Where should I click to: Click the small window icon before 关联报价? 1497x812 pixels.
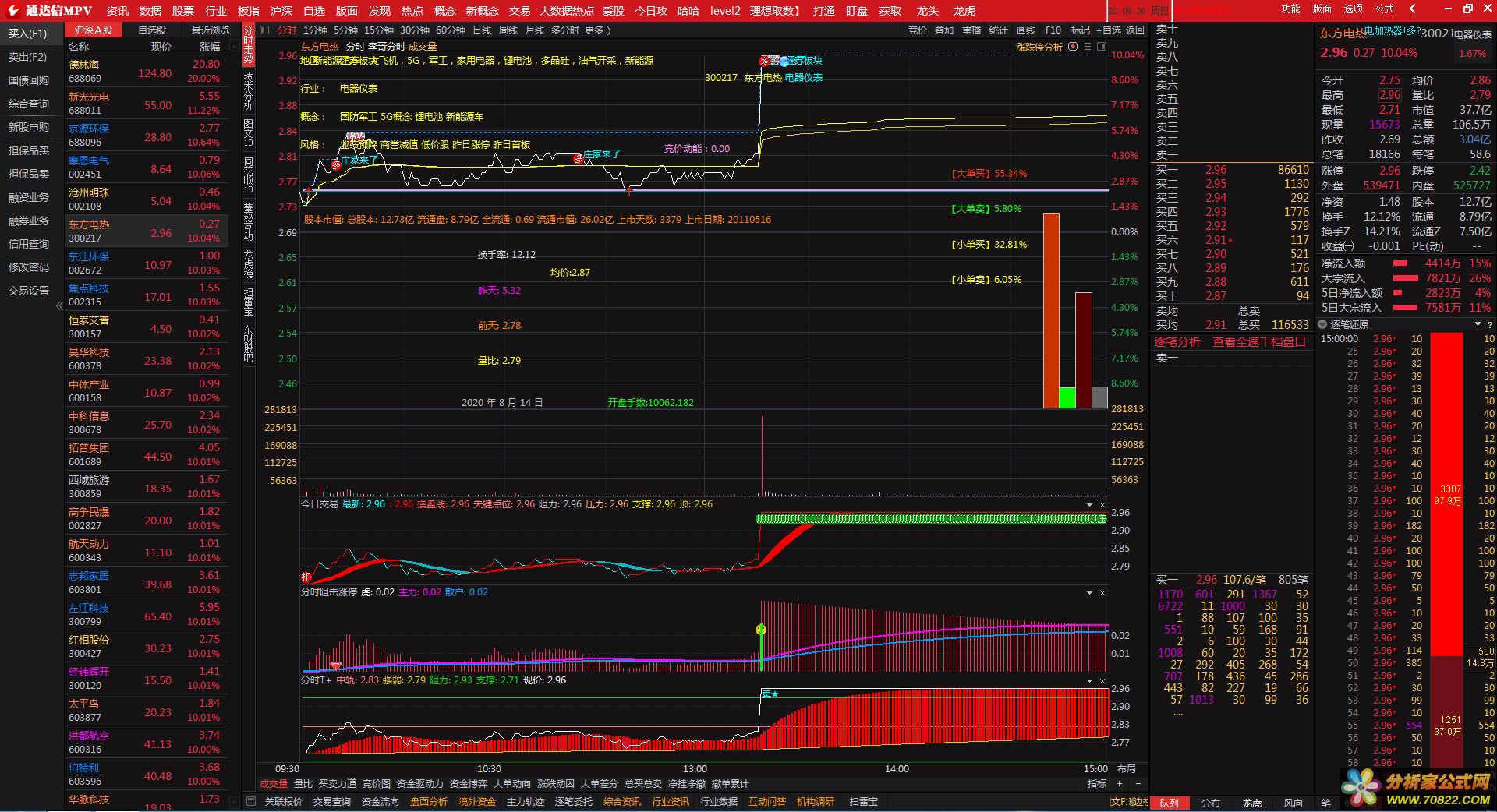(251, 801)
